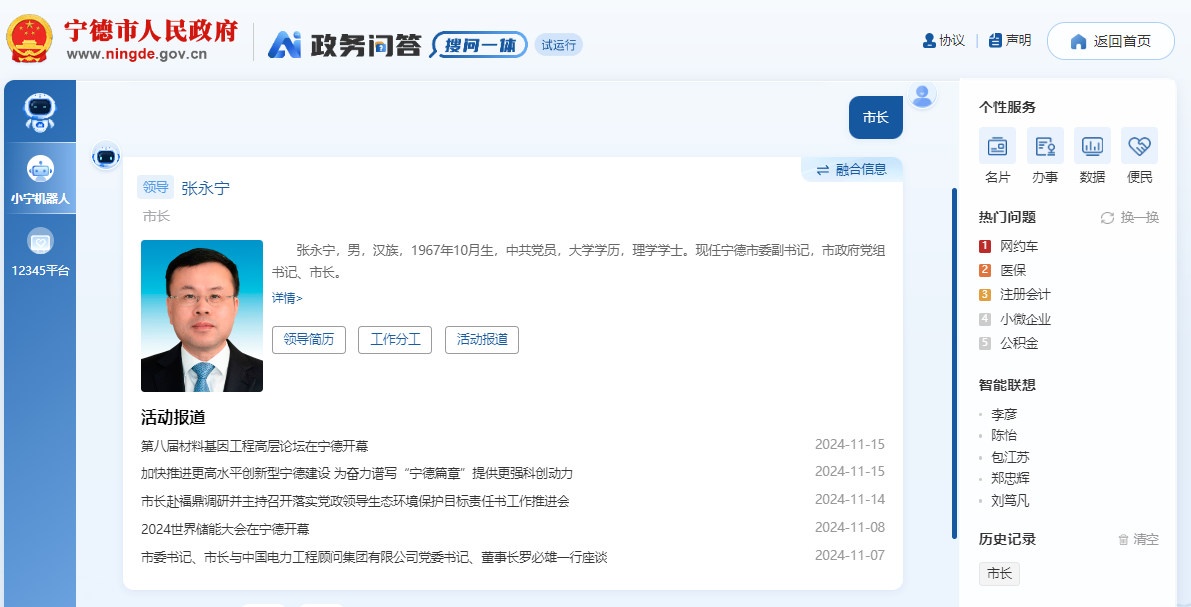Click the 市长 history record tag
The height and width of the screenshot is (607, 1191).
tap(999, 574)
